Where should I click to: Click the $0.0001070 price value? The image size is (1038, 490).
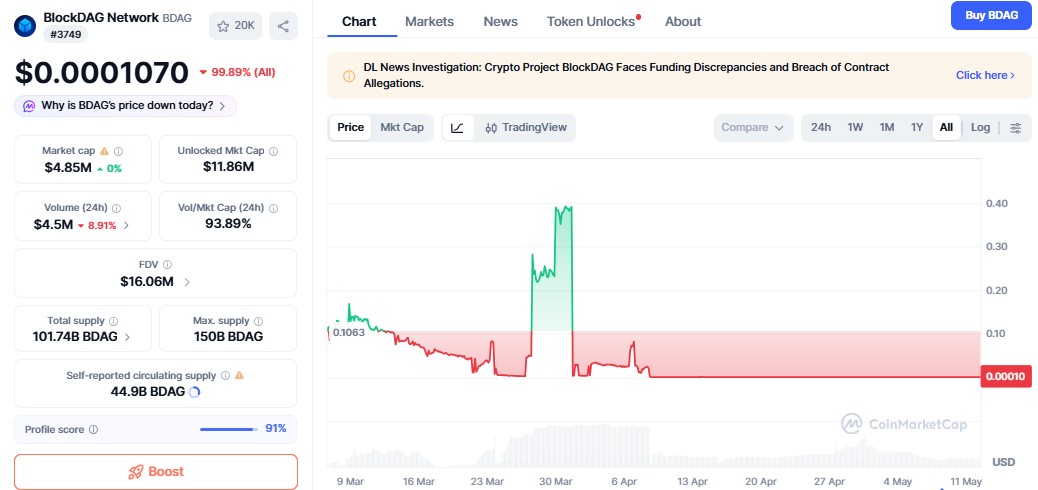pos(102,72)
